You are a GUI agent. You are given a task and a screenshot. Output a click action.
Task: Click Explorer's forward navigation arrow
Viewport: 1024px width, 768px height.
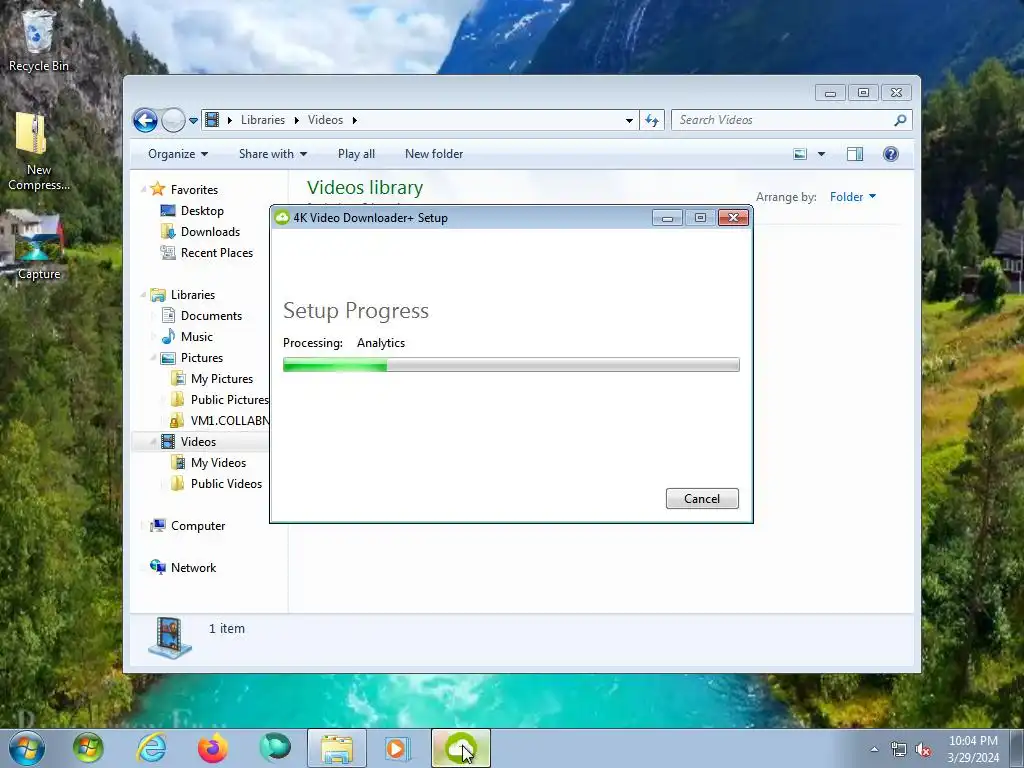click(x=173, y=120)
